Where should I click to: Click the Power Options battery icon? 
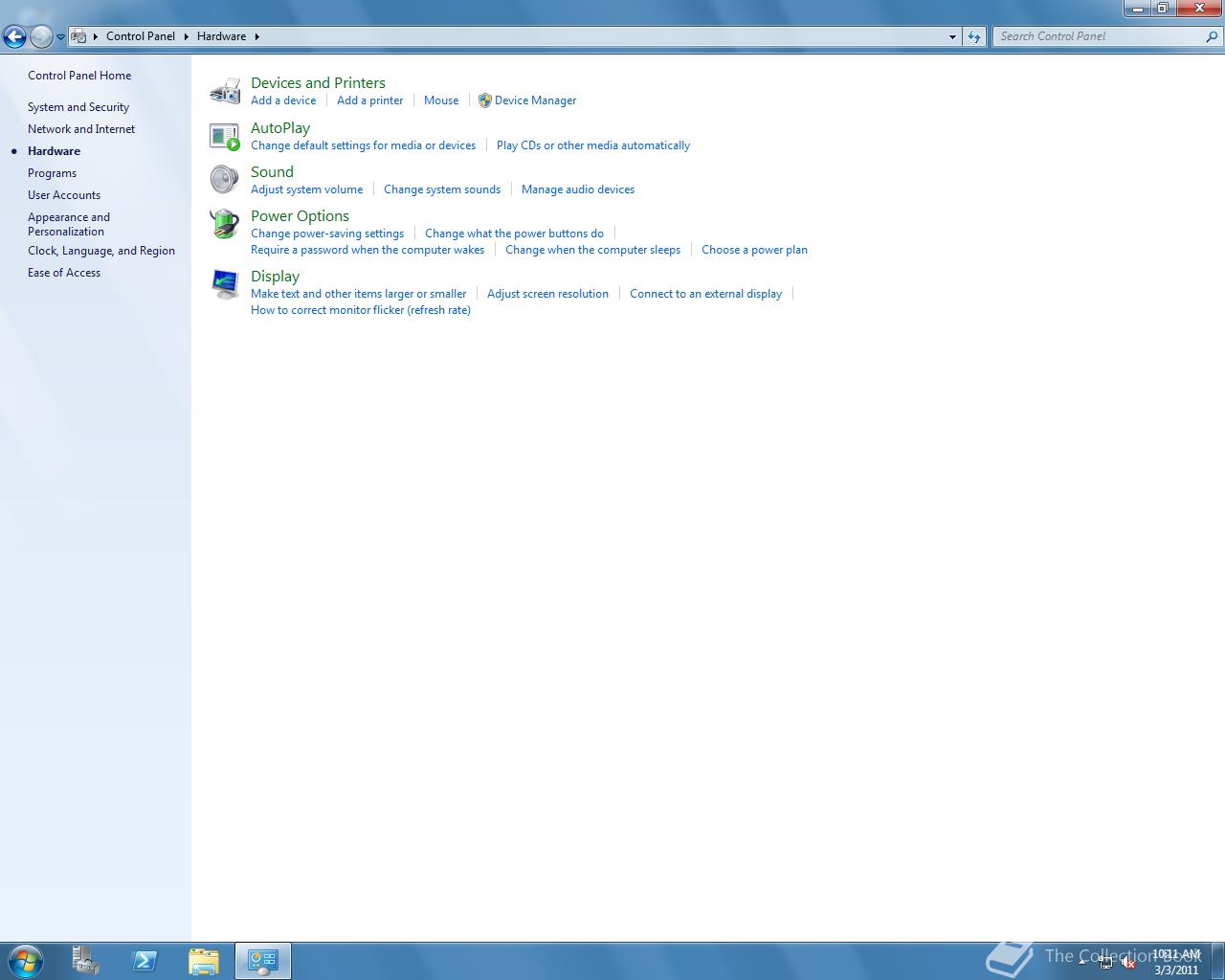tap(225, 224)
